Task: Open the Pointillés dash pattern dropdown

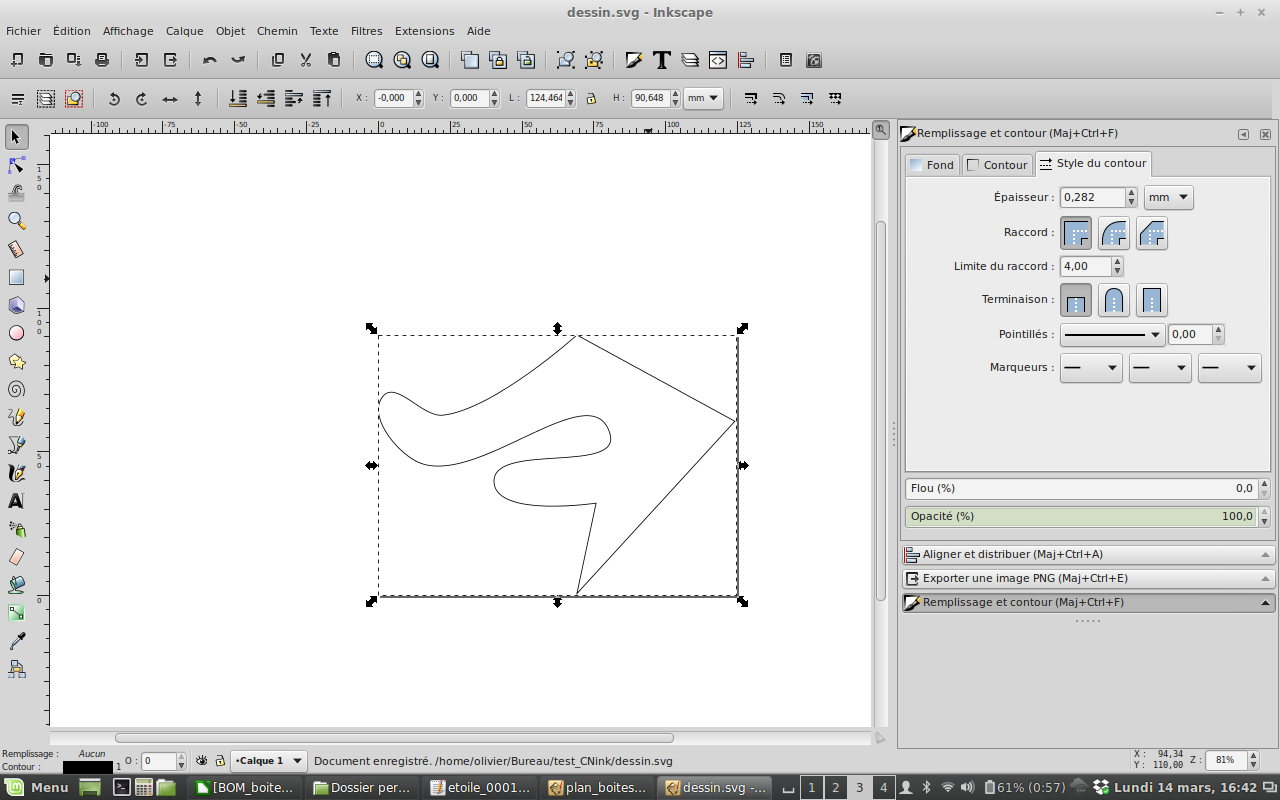Action: point(1112,335)
